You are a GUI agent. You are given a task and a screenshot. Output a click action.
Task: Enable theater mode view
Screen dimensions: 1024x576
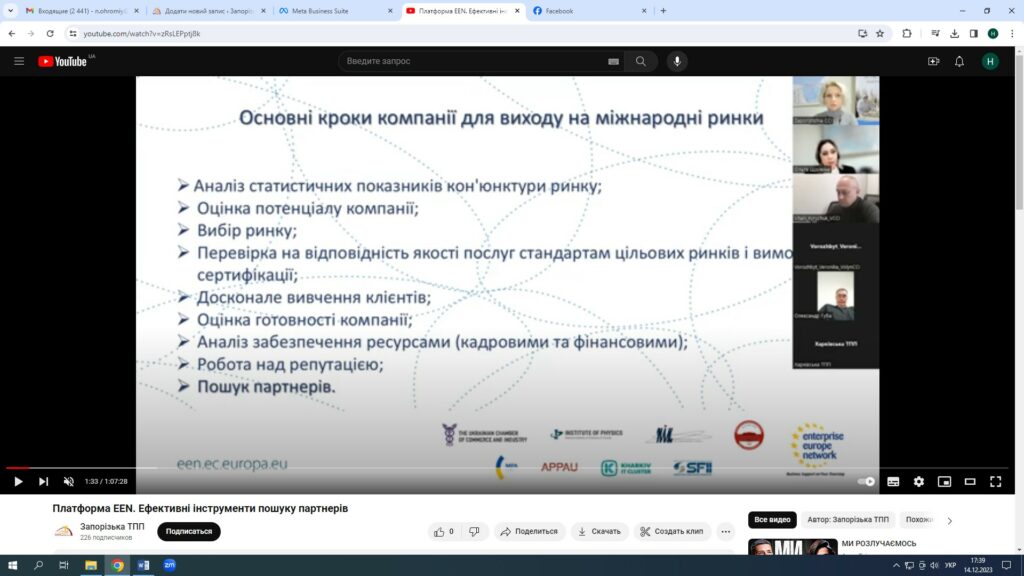[x=970, y=482]
